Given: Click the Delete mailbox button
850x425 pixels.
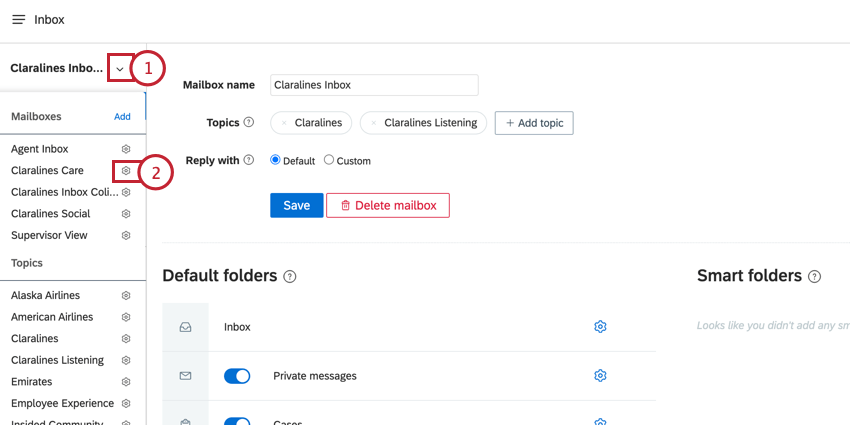Looking at the screenshot, I should tap(388, 205).
